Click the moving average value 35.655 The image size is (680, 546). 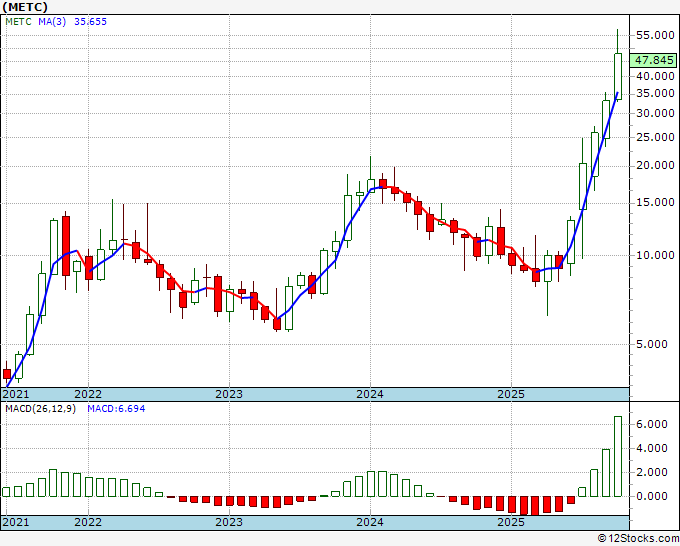[90, 22]
